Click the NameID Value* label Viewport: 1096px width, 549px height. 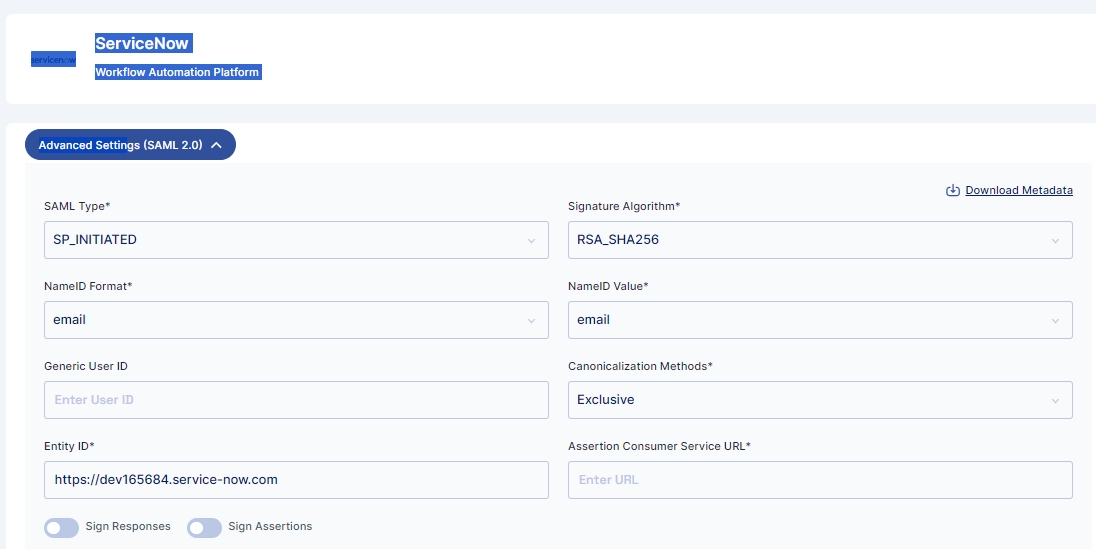pos(608,286)
